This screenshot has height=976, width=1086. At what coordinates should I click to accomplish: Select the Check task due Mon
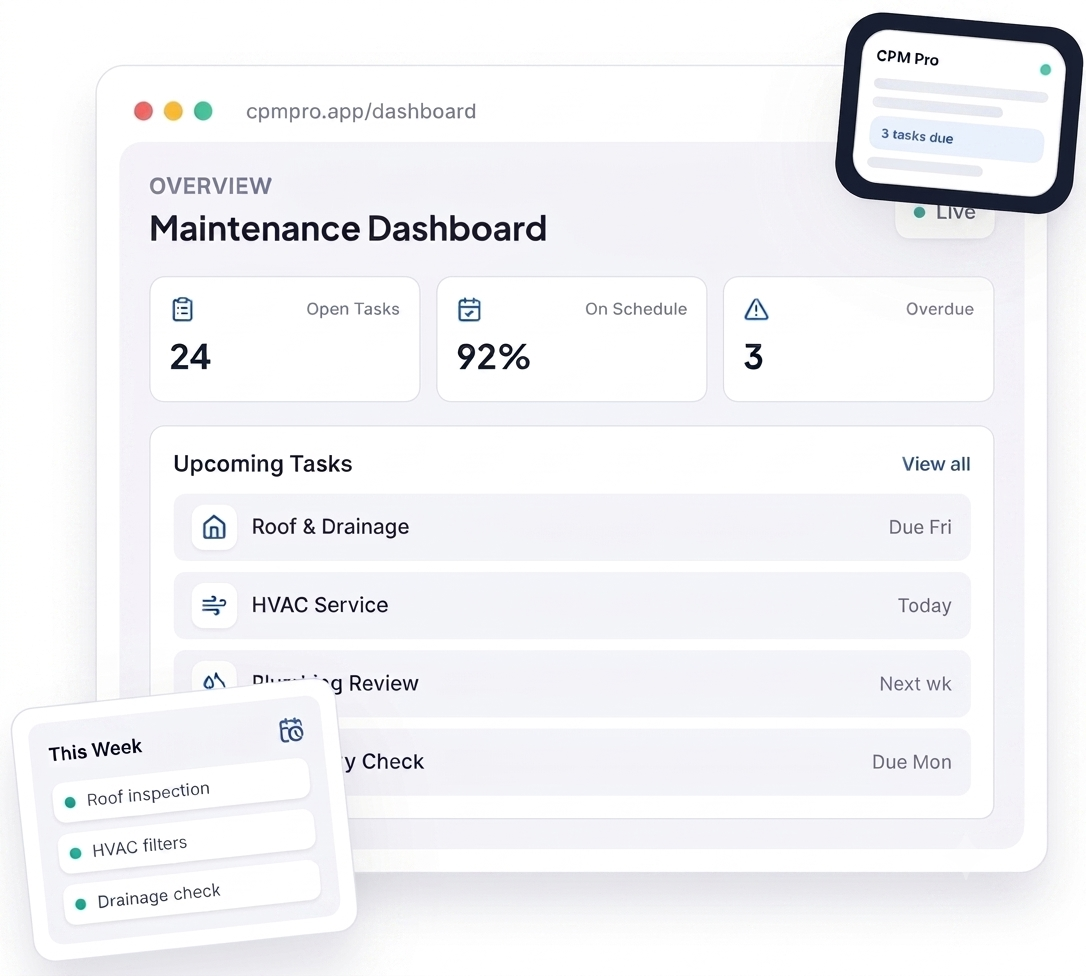coord(655,762)
